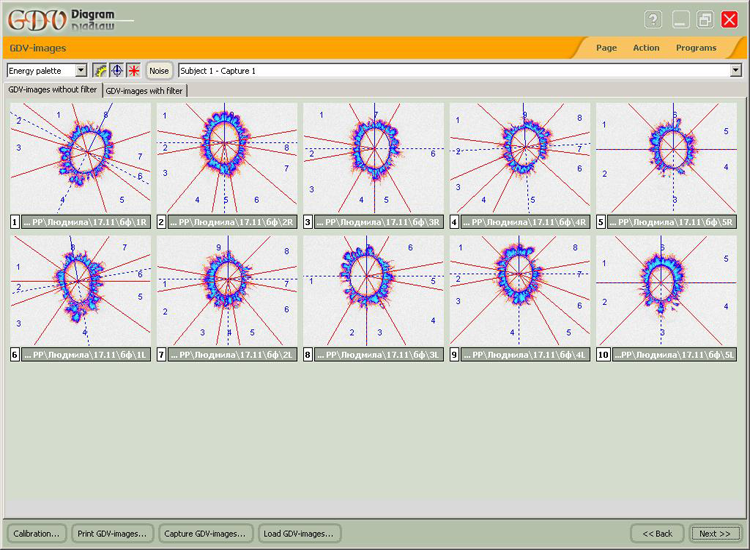Open the Programs menu
Image resolution: width=750 pixels, height=550 pixels.
coord(696,47)
